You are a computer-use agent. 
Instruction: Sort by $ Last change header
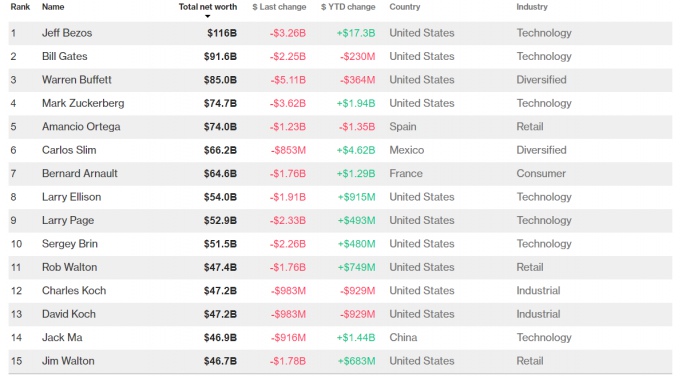[279, 7]
